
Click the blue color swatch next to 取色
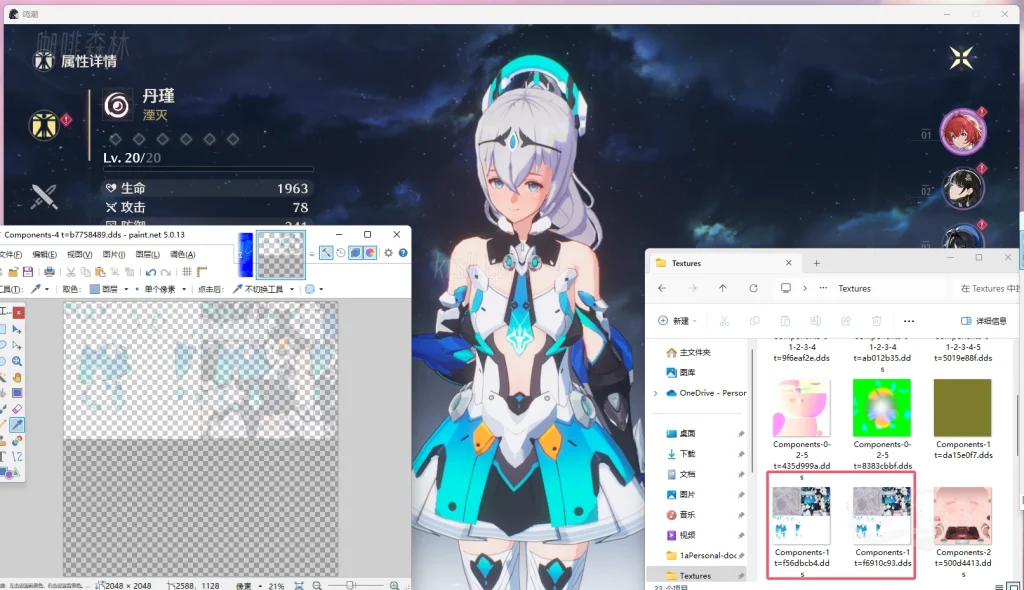click(x=95, y=288)
